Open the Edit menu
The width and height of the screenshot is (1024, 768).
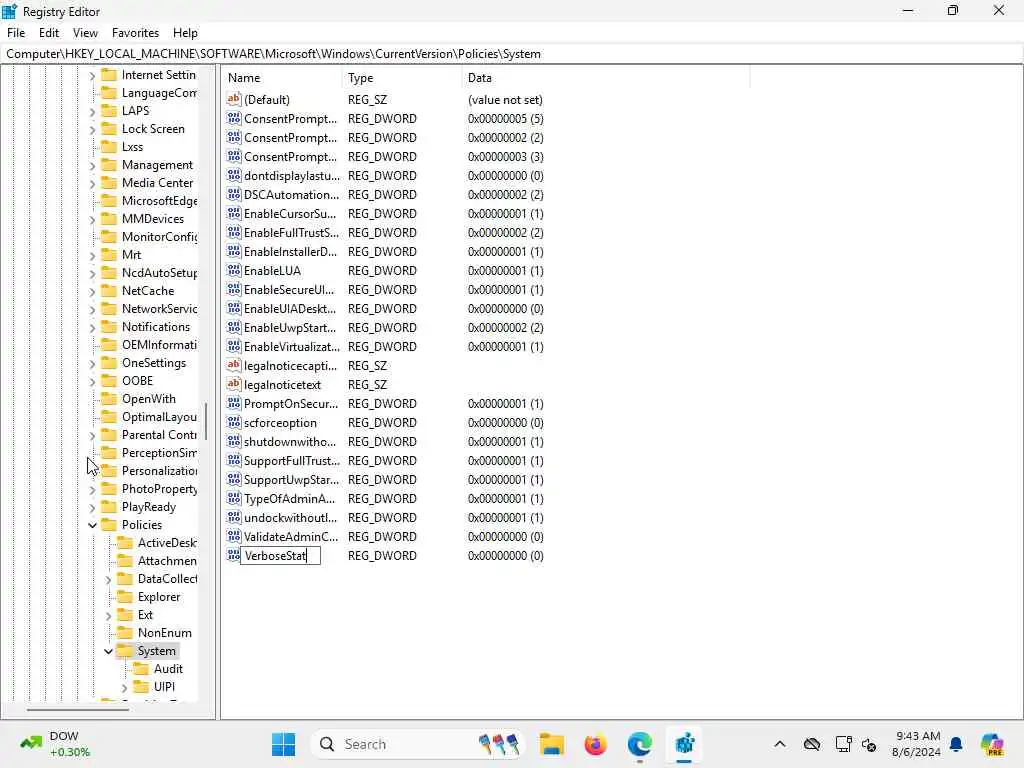(x=49, y=33)
